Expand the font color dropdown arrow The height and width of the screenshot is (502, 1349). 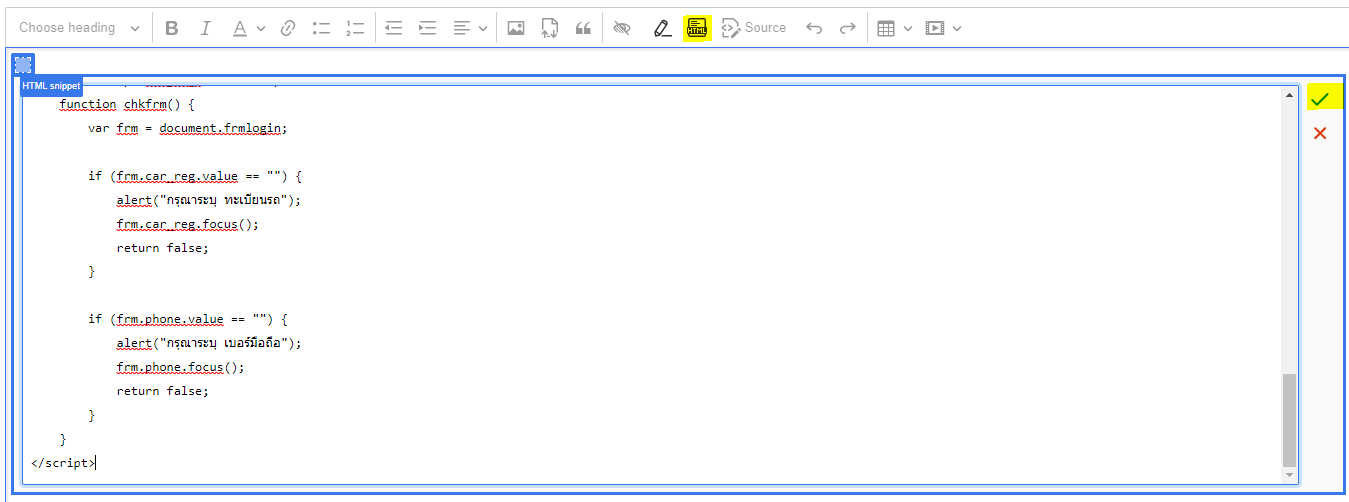(261, 28)
